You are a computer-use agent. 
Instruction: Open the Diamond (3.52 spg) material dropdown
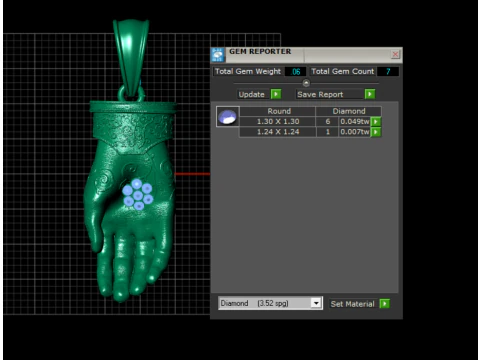coord(316,303)
